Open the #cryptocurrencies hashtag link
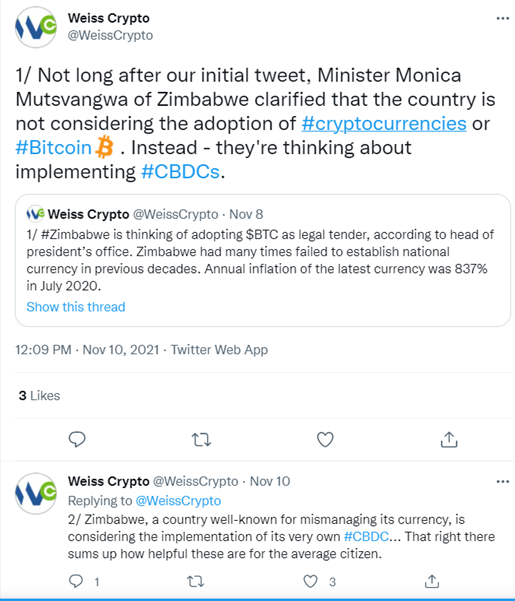Image resolution: width=515 pixels, height=601 pixels. point(384,123)
